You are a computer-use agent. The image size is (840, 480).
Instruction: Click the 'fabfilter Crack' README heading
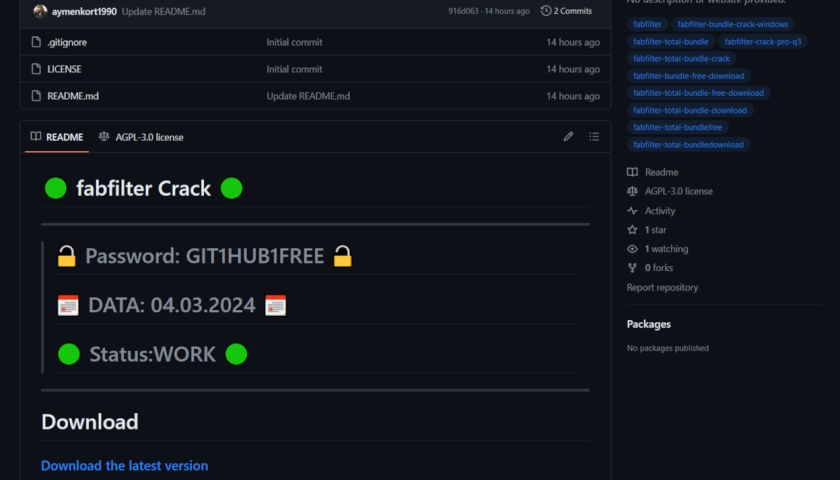[144, 189]
